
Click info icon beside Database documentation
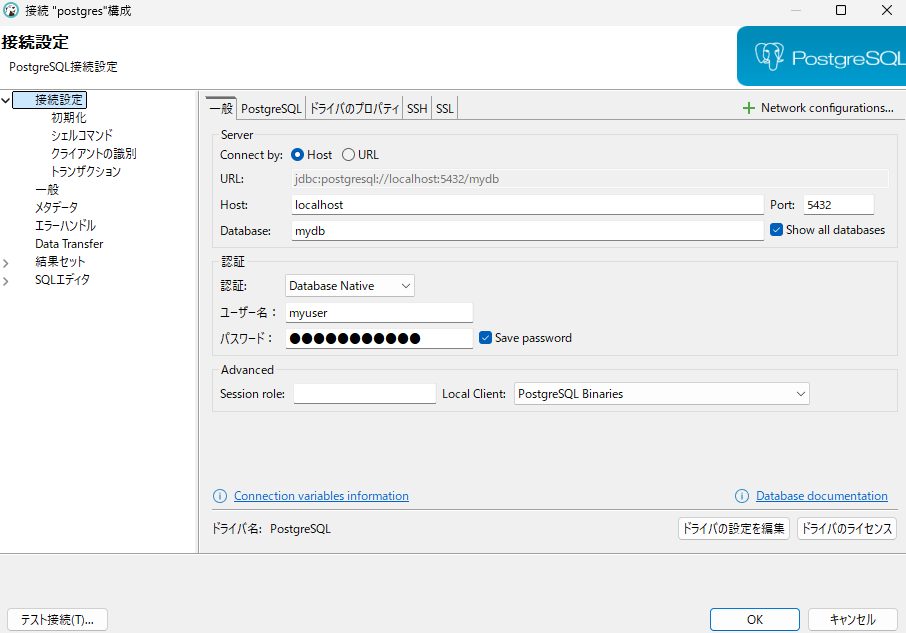(742, 496)
